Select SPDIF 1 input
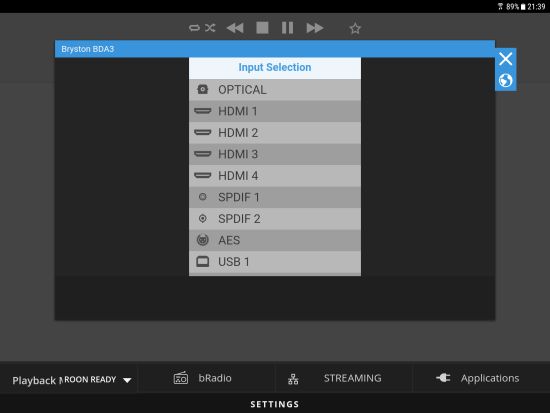 pos(275,197)
